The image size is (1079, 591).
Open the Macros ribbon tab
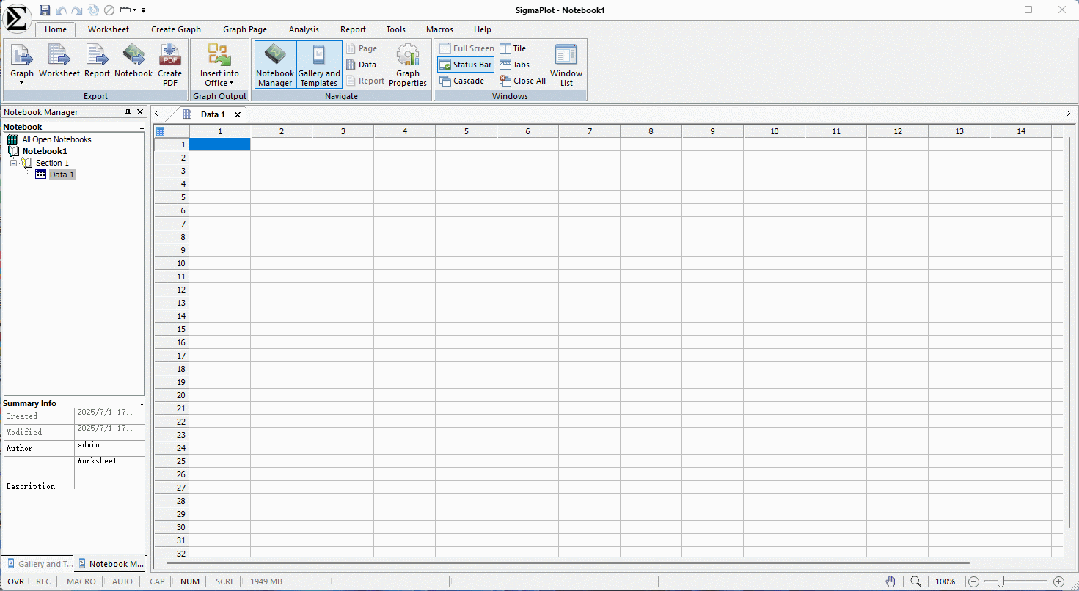pos(440,30)
